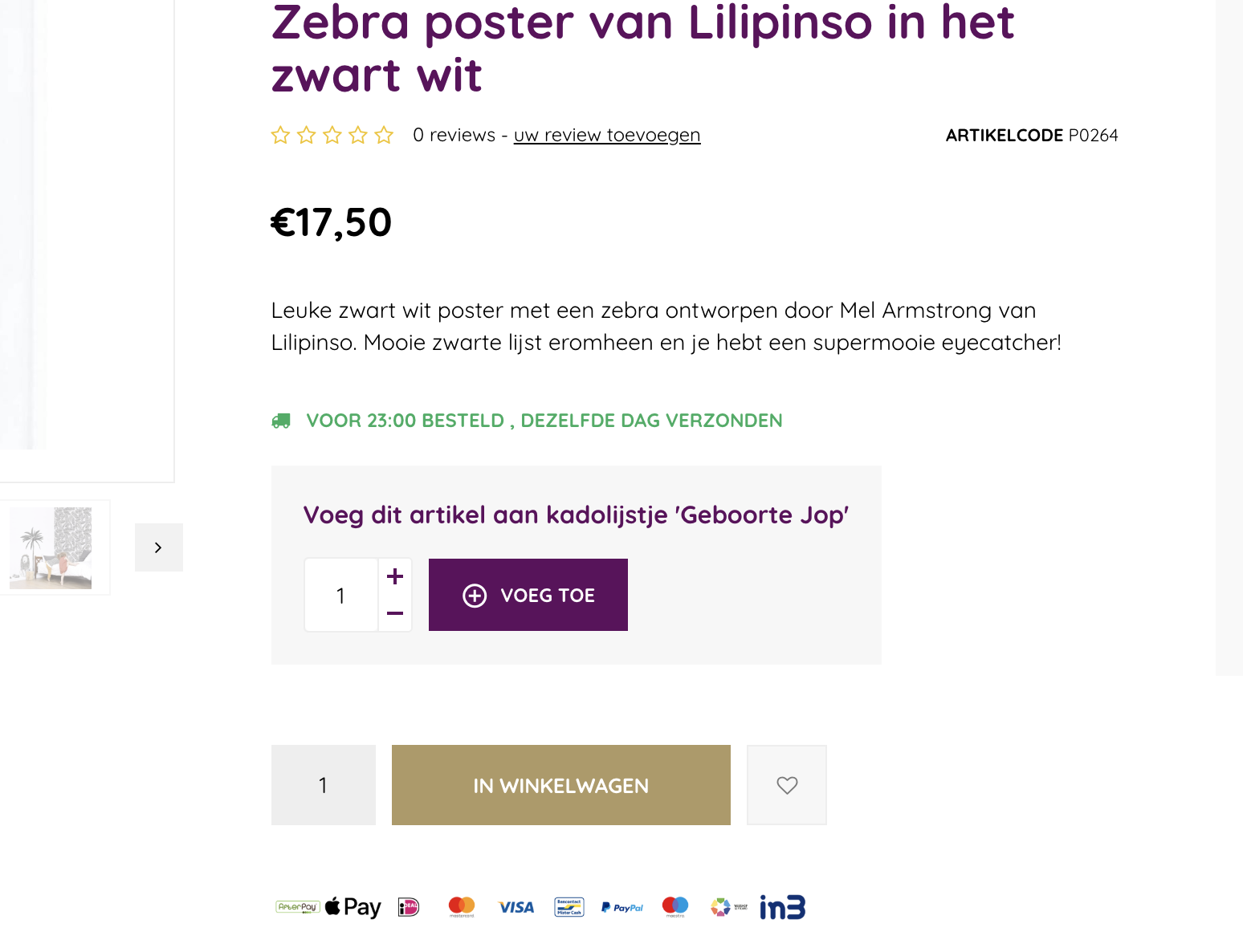Click the Bancontact Mister Cash icon
The image size is (1243, 952).
click(x=569, y=907)
